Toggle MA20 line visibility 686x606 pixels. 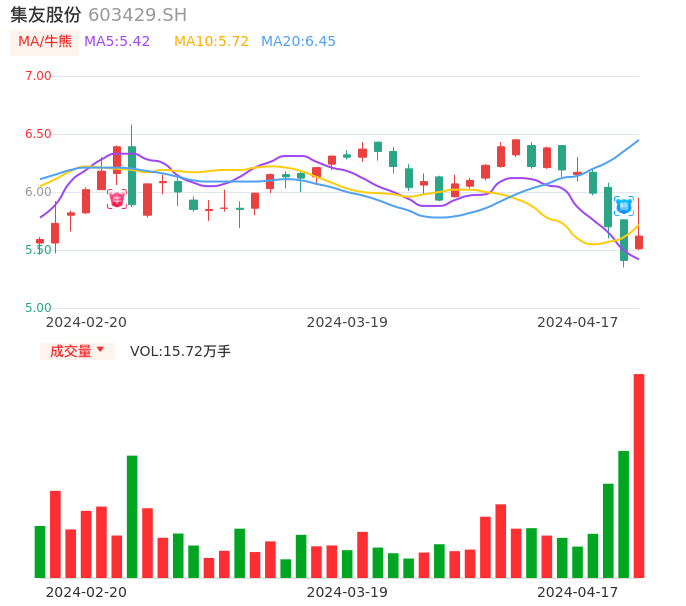coord(298,42)
